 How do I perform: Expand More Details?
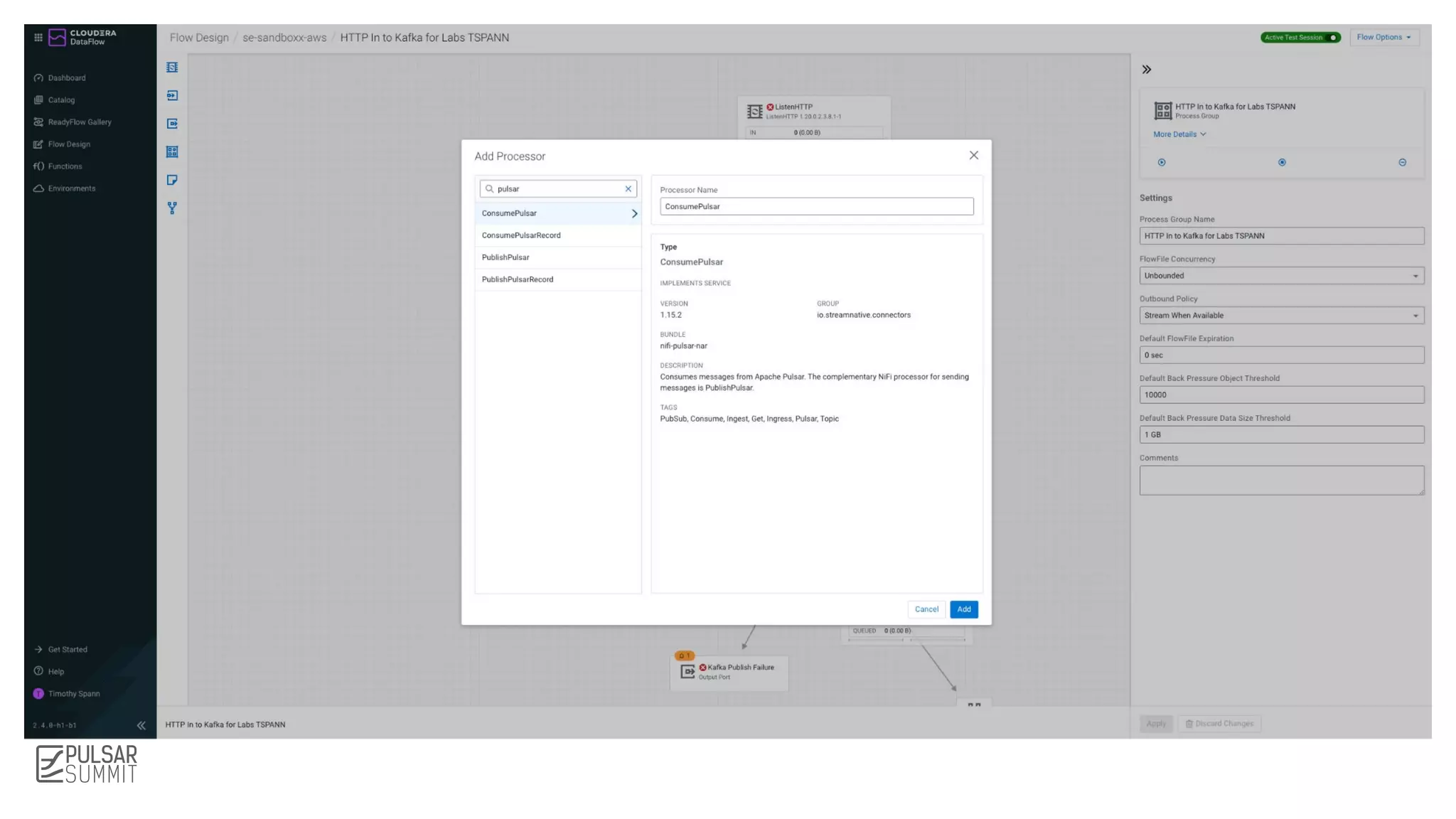(1179, 134)
